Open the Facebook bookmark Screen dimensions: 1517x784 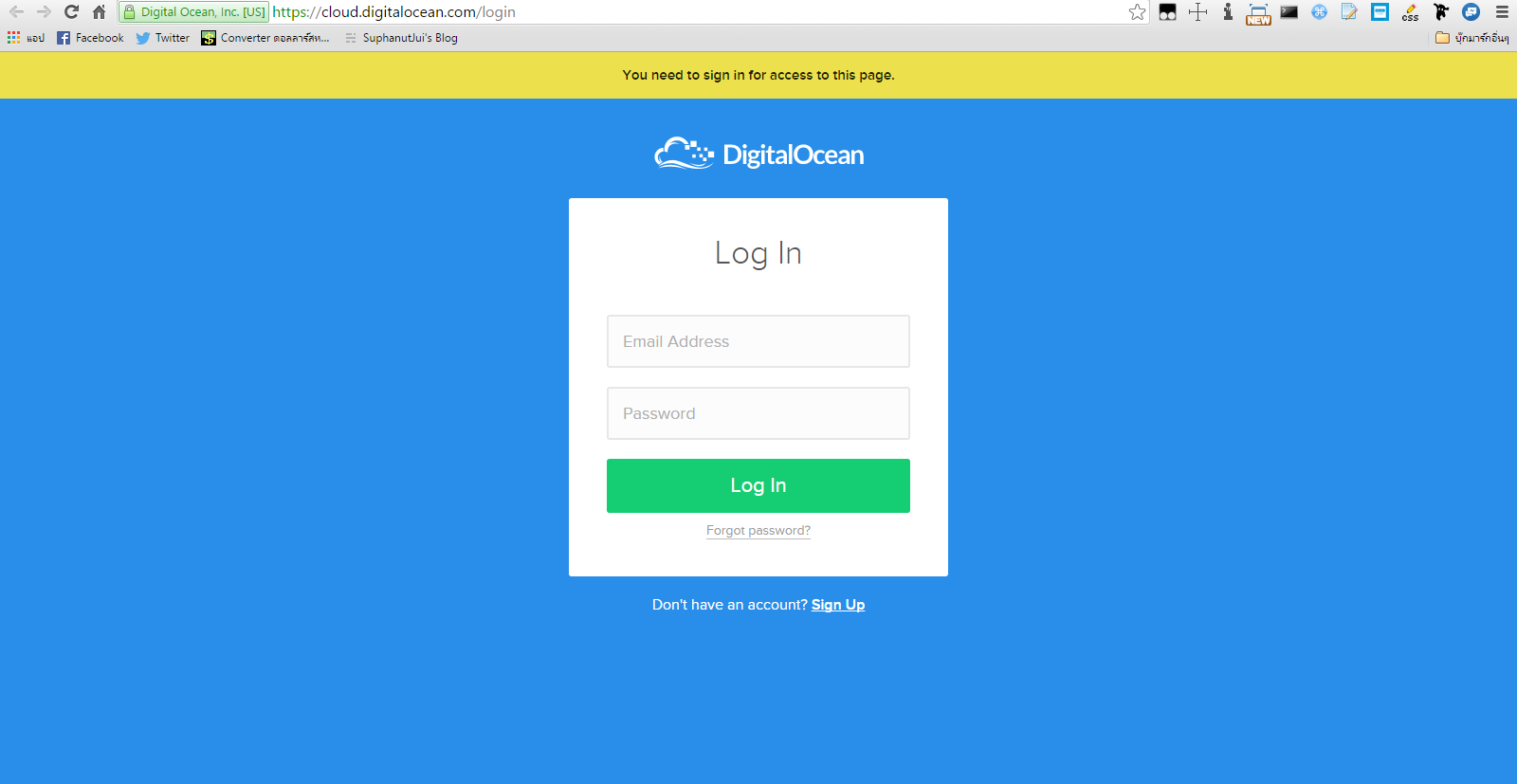pyautogui.click(x=90, y=38)
